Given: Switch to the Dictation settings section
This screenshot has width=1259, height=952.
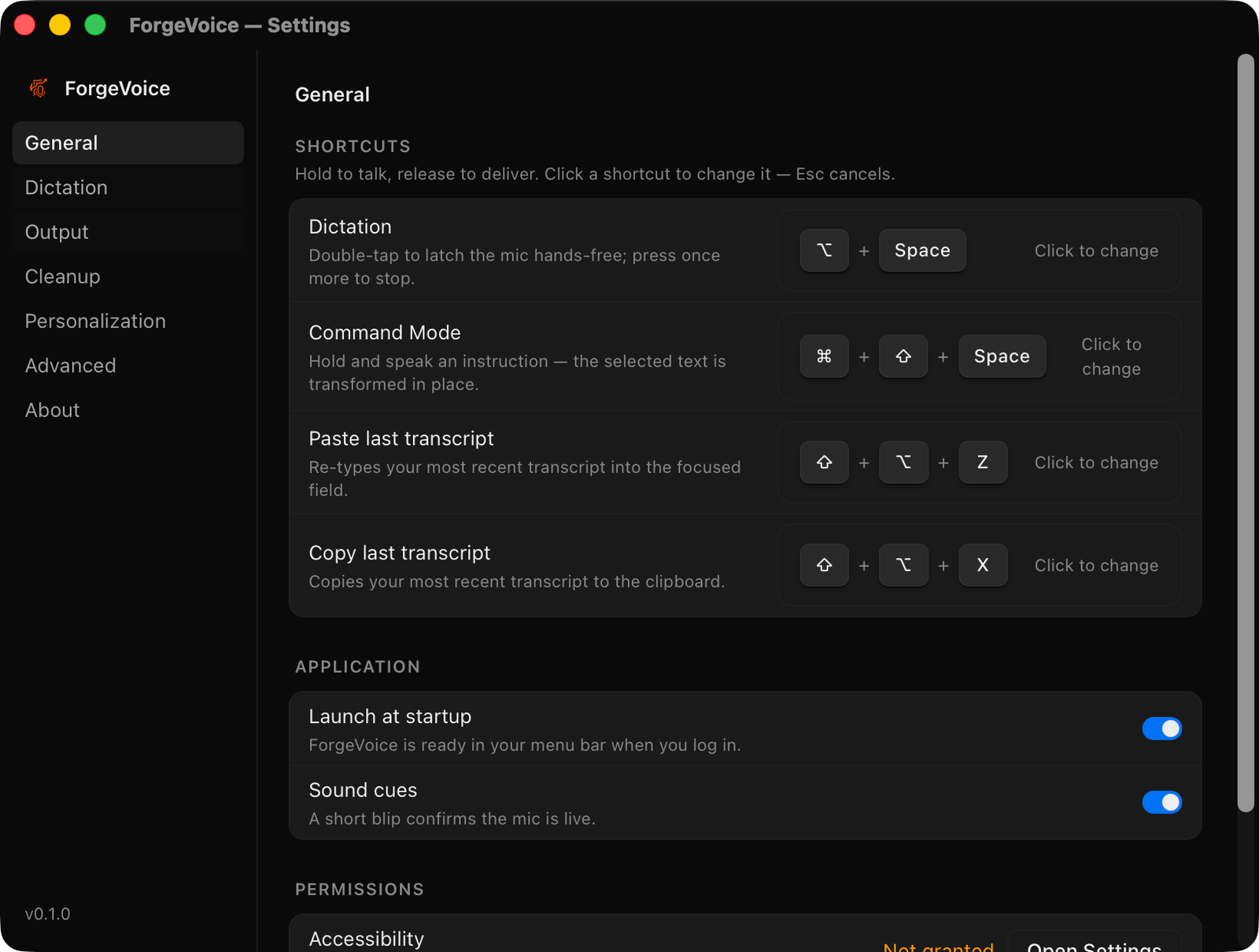Looking at the screenshot, I should click(x=128, y=187).
